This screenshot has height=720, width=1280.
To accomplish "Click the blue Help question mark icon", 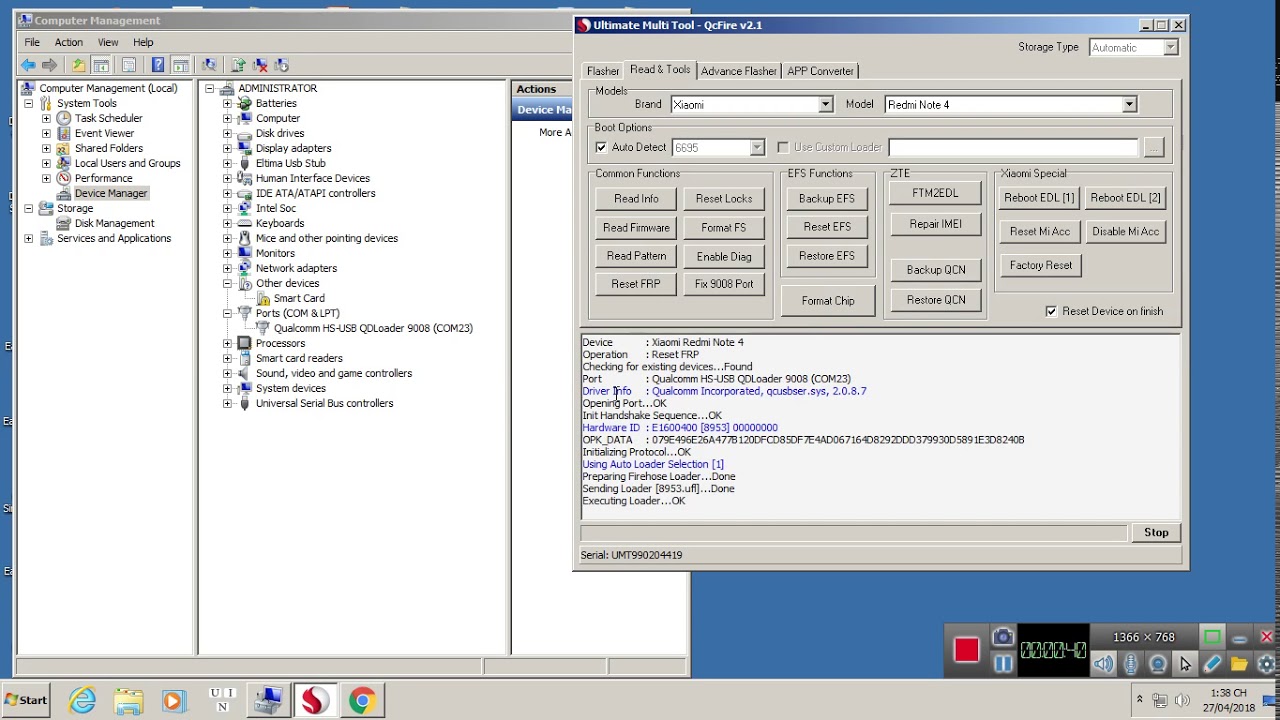I will (x=158, y=65).
